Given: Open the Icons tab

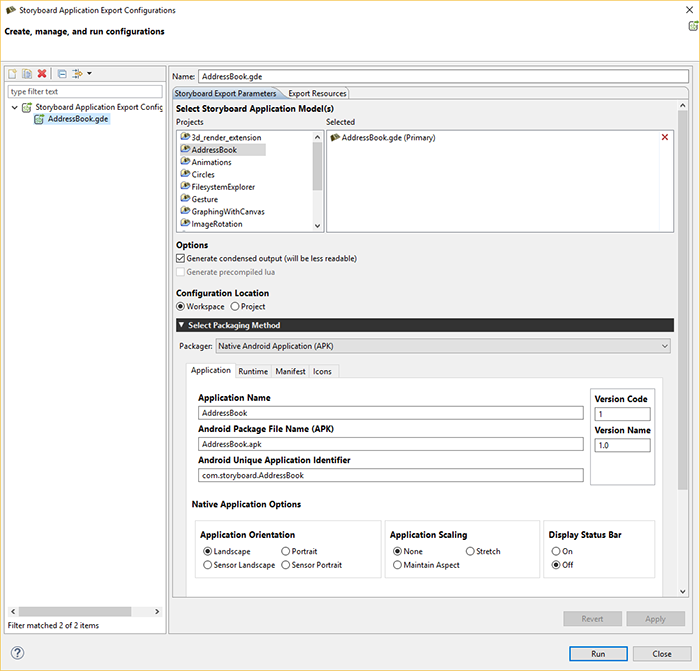Looking at the screenshot, I should 322,371.
